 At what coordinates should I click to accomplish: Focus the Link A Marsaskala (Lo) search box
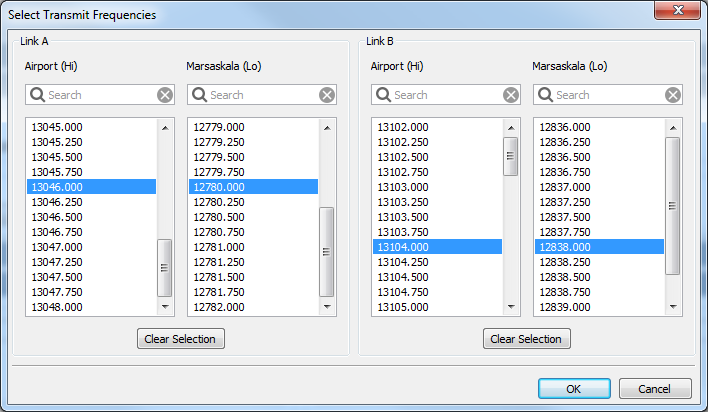262,95
